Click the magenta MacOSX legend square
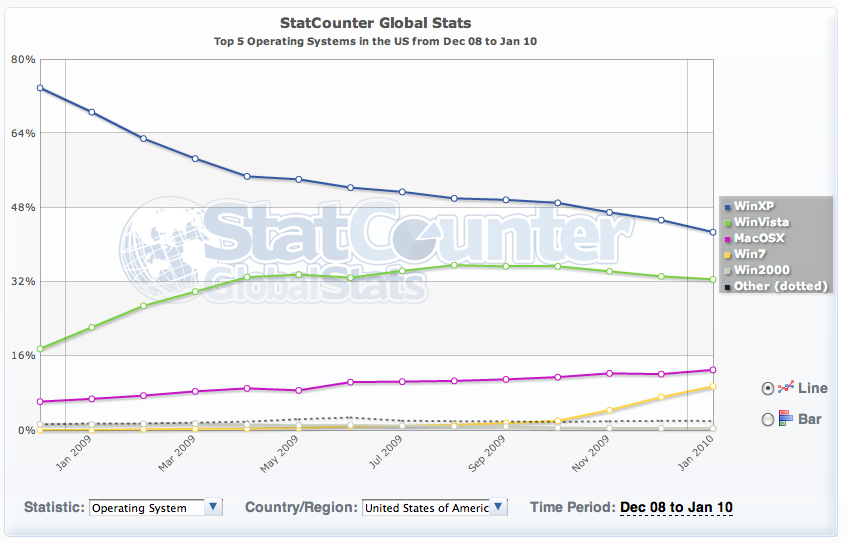This screenshot has height=543, width=847. pyautogui.click(x=727, y=238)
